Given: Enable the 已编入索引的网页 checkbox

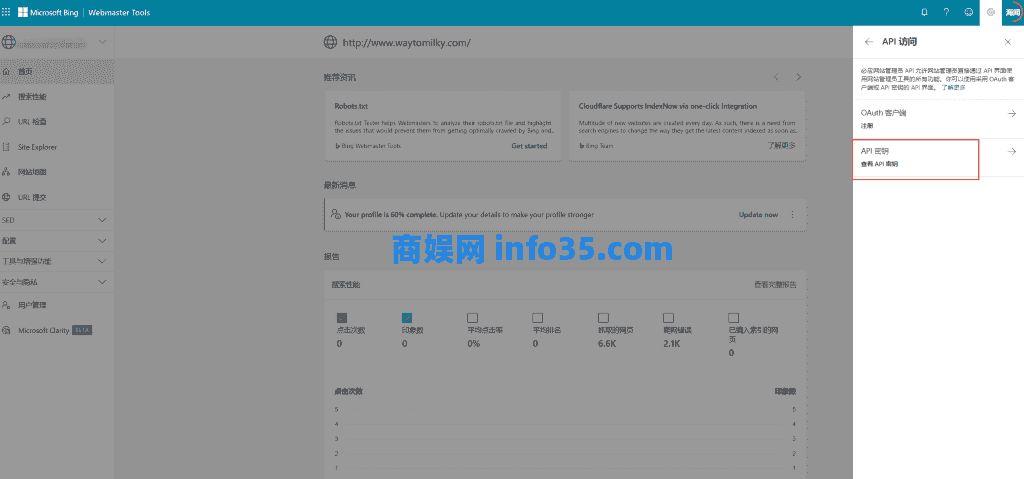Looking at the screenshot, I should click(x=733, y=318).
